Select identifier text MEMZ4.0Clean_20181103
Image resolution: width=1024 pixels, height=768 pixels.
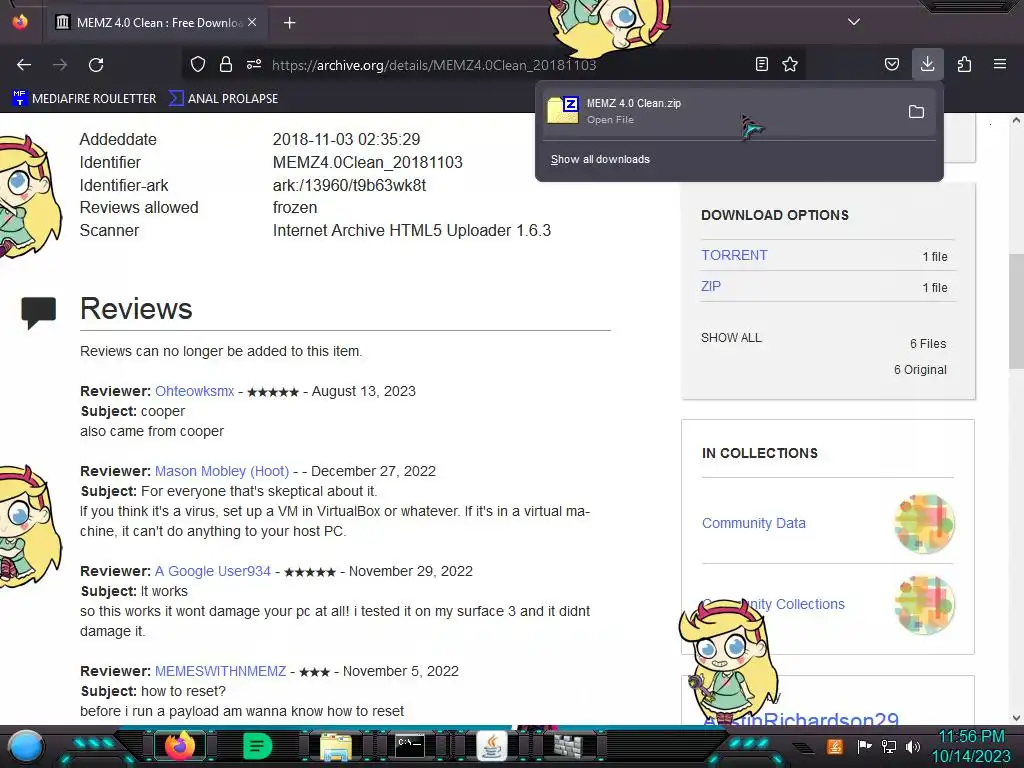[x=368, y=162]
